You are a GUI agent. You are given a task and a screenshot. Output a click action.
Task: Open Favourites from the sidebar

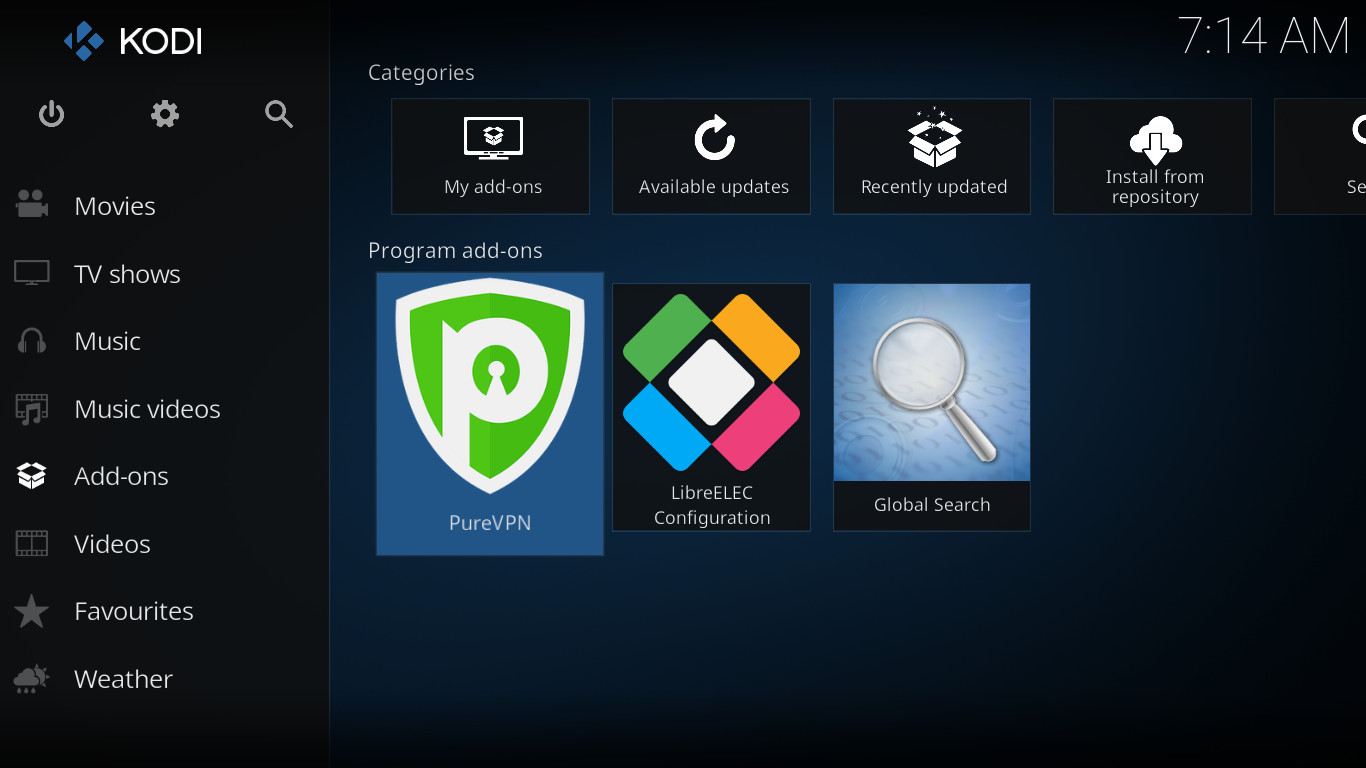click(164, 611)
